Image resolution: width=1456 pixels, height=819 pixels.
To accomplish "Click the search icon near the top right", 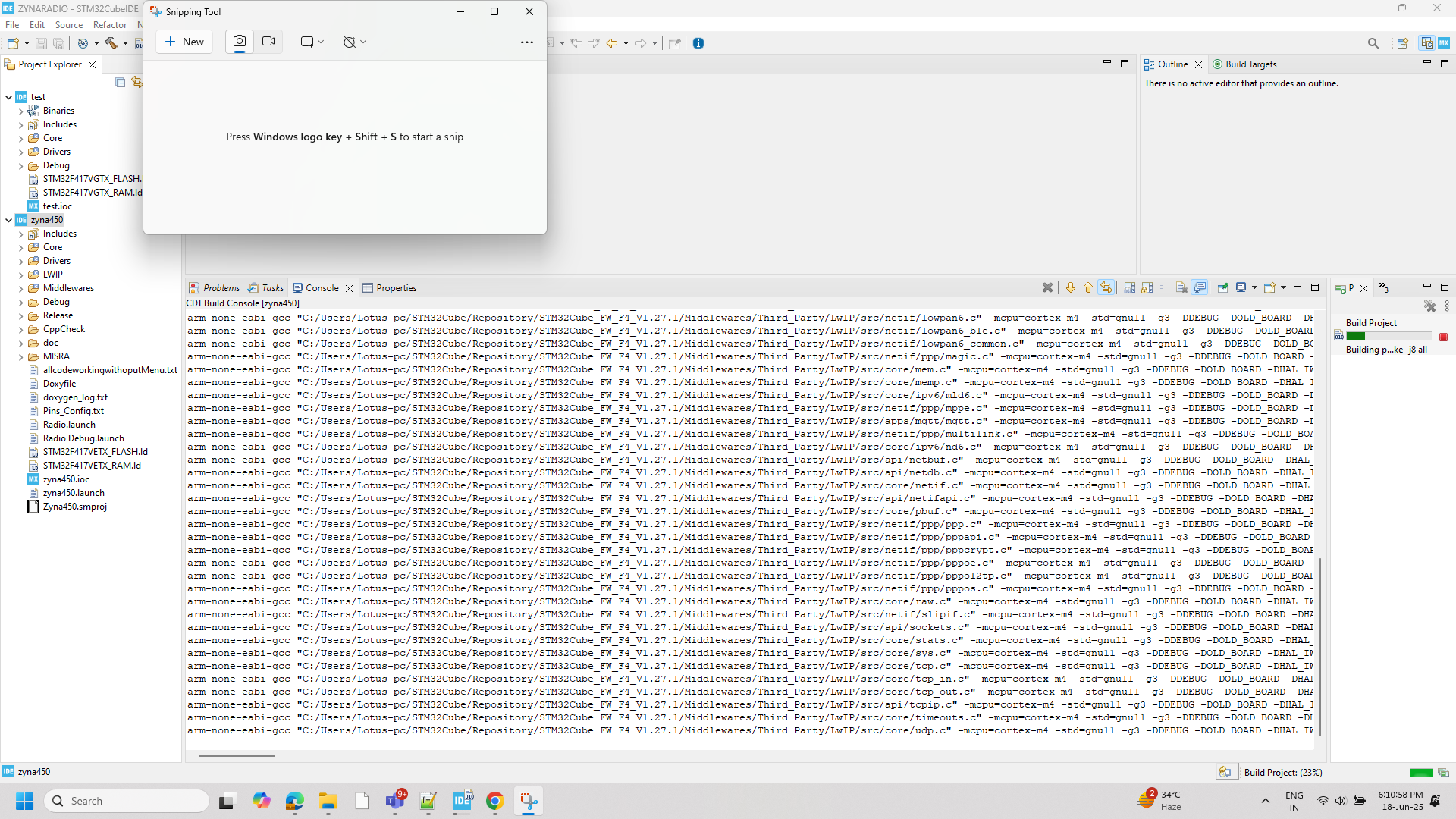I will click(1373, 43).
